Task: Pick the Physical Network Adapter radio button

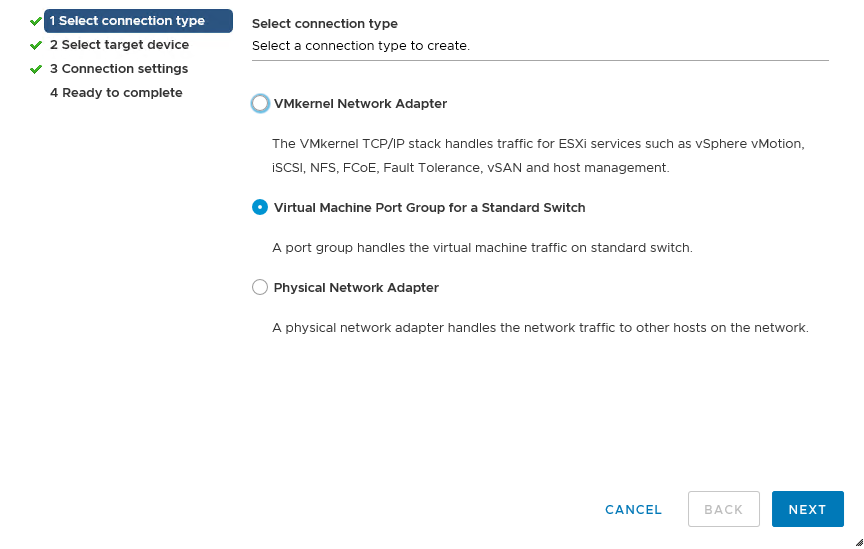Action: click(260, 287)
